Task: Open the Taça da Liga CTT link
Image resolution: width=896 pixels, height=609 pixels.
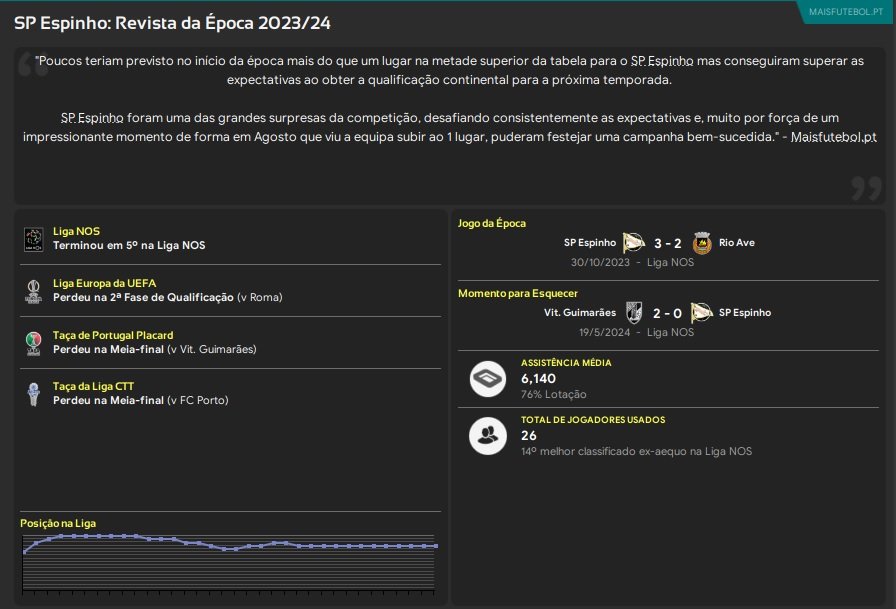Action: click(x=94, y=386)
